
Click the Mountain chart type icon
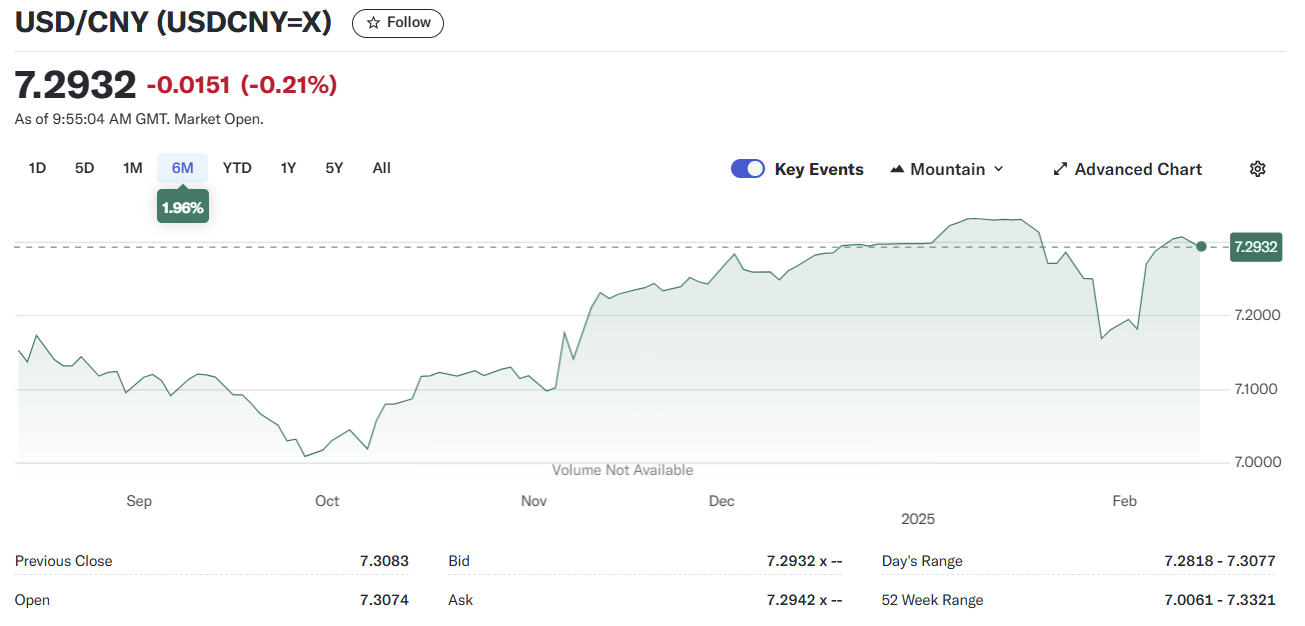pos(897,169)
